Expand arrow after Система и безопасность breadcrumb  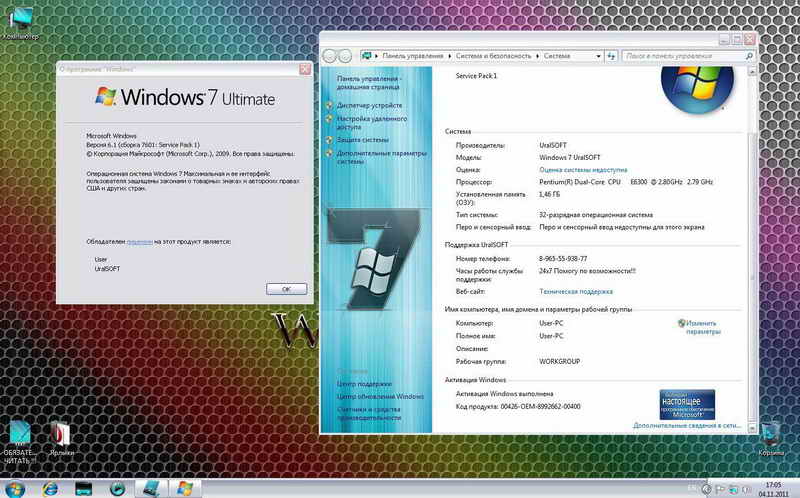click(537, 56)
